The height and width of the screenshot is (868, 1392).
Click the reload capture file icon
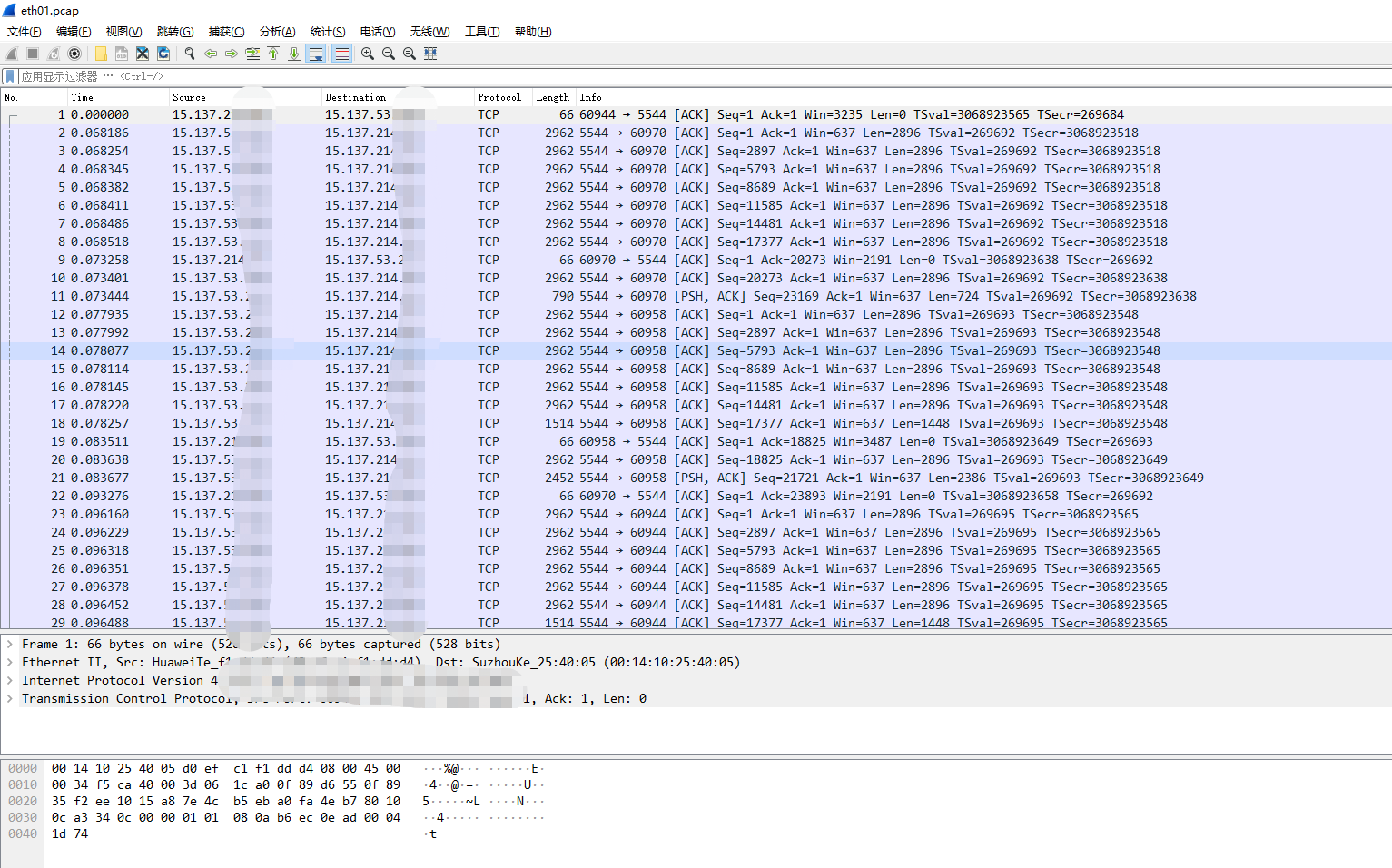point(163,54)
